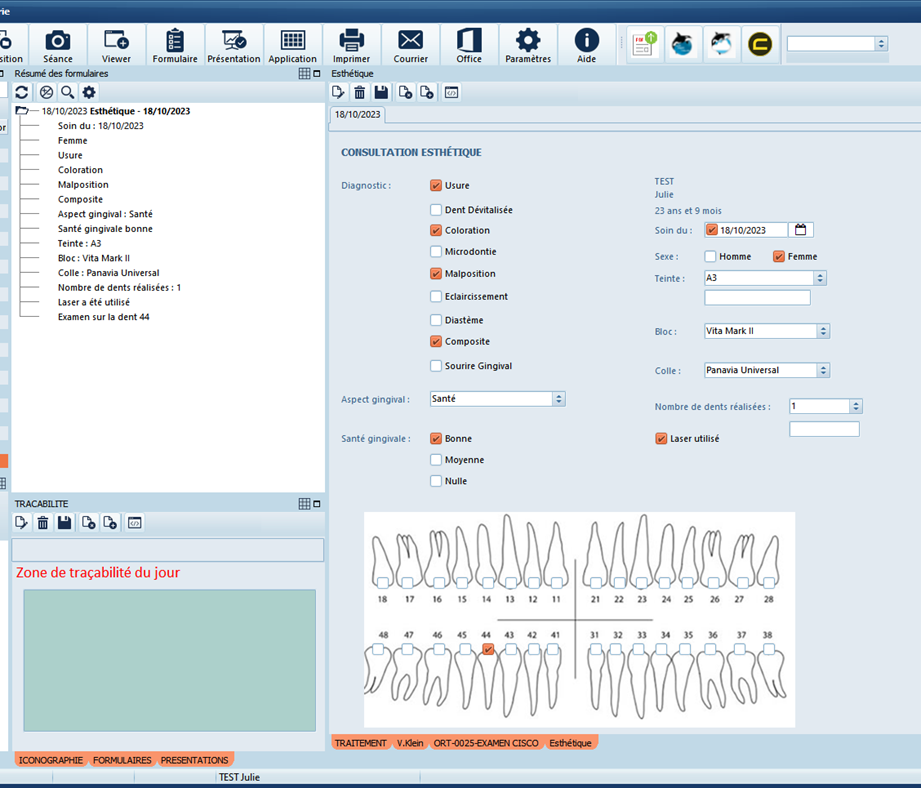This screenshot has width=921, height=788.
Task: Open the Aspect gingival dropdown
Action: 559,398
